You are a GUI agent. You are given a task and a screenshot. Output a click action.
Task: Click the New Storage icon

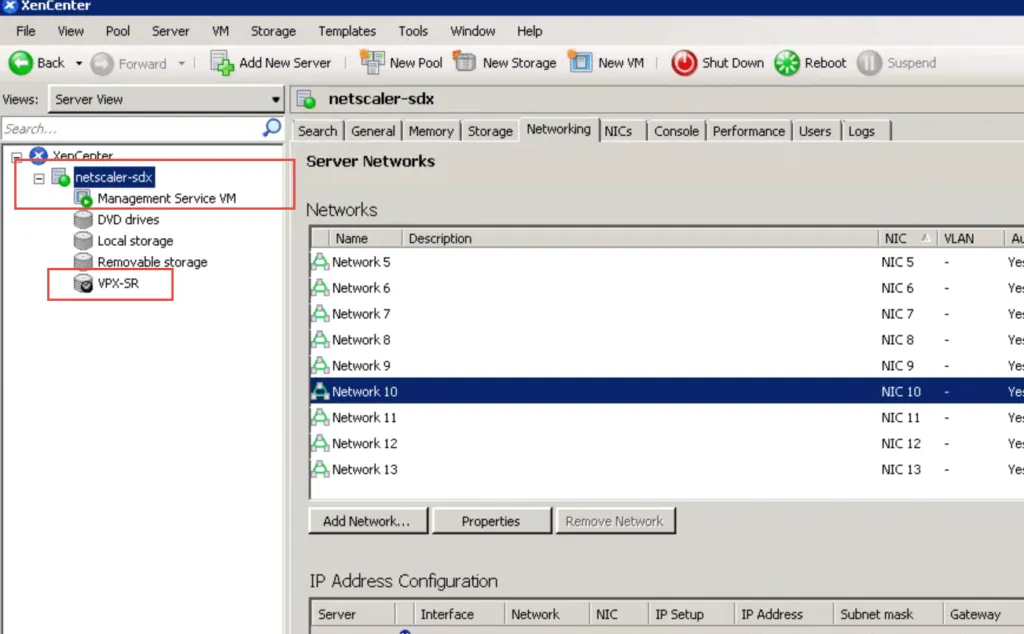coord(465,62)
